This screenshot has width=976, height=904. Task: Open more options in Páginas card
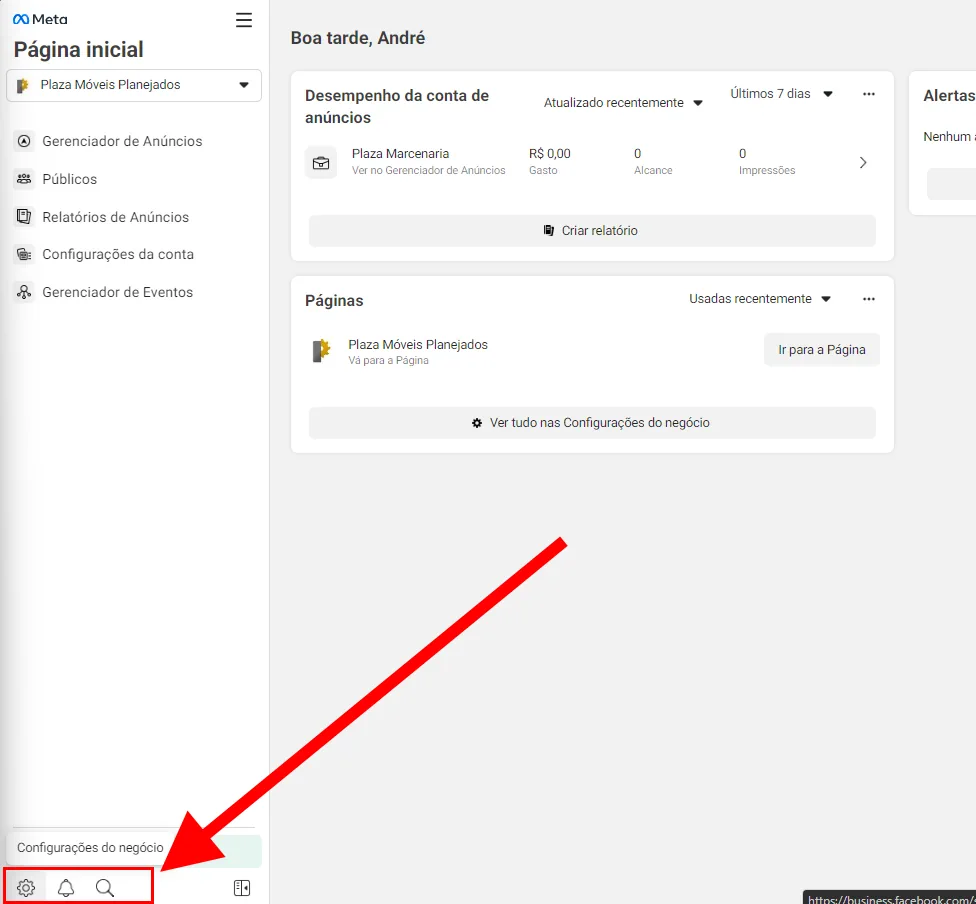point(868,299)
